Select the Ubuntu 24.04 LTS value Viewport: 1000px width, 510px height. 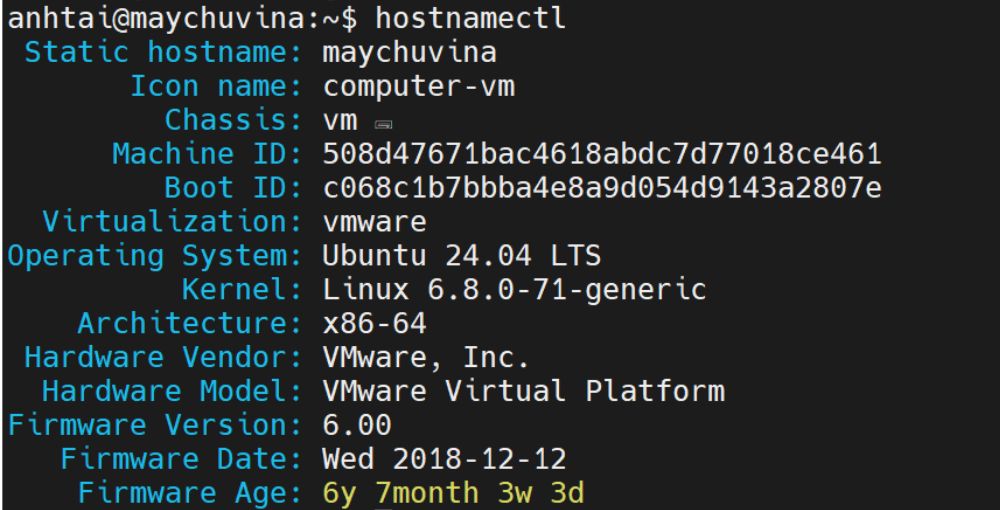tap(462, 256)
